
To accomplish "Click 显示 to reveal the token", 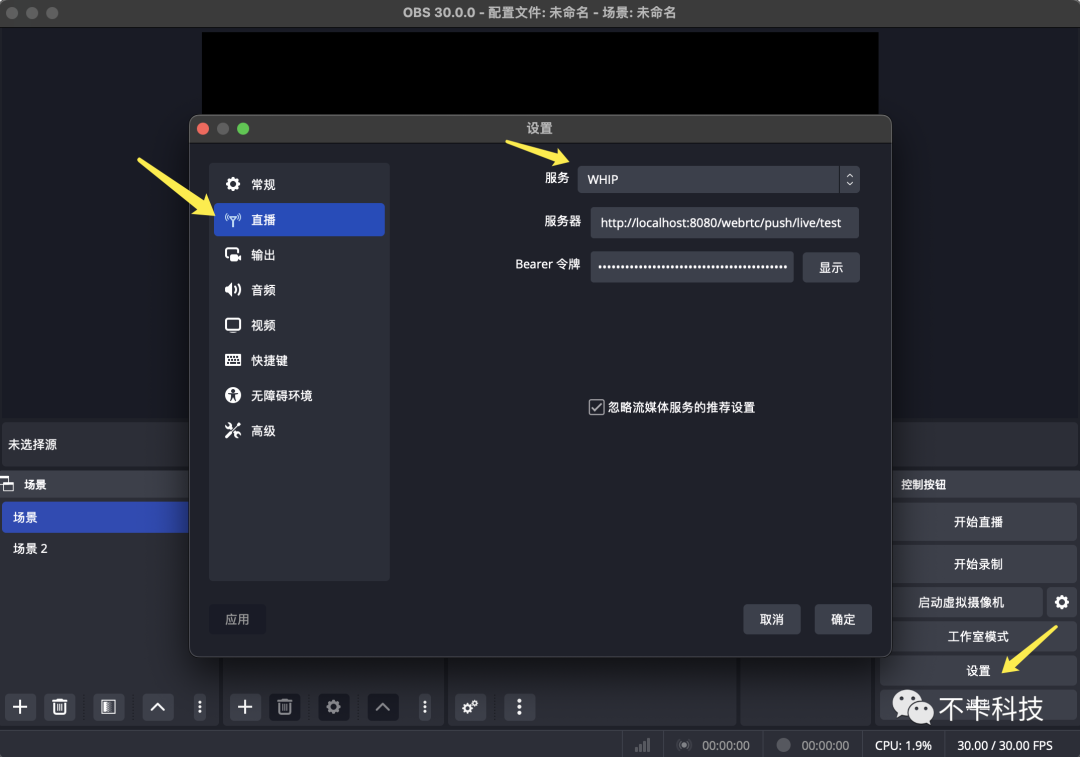I will tap(831, 267).
